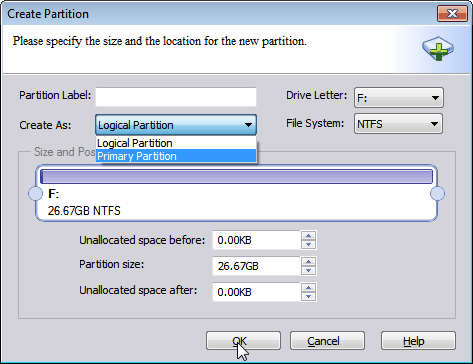Viewport: 473px width, 364px height.
Task: Increase the partition size value
Action: click(x=308, y=262)
